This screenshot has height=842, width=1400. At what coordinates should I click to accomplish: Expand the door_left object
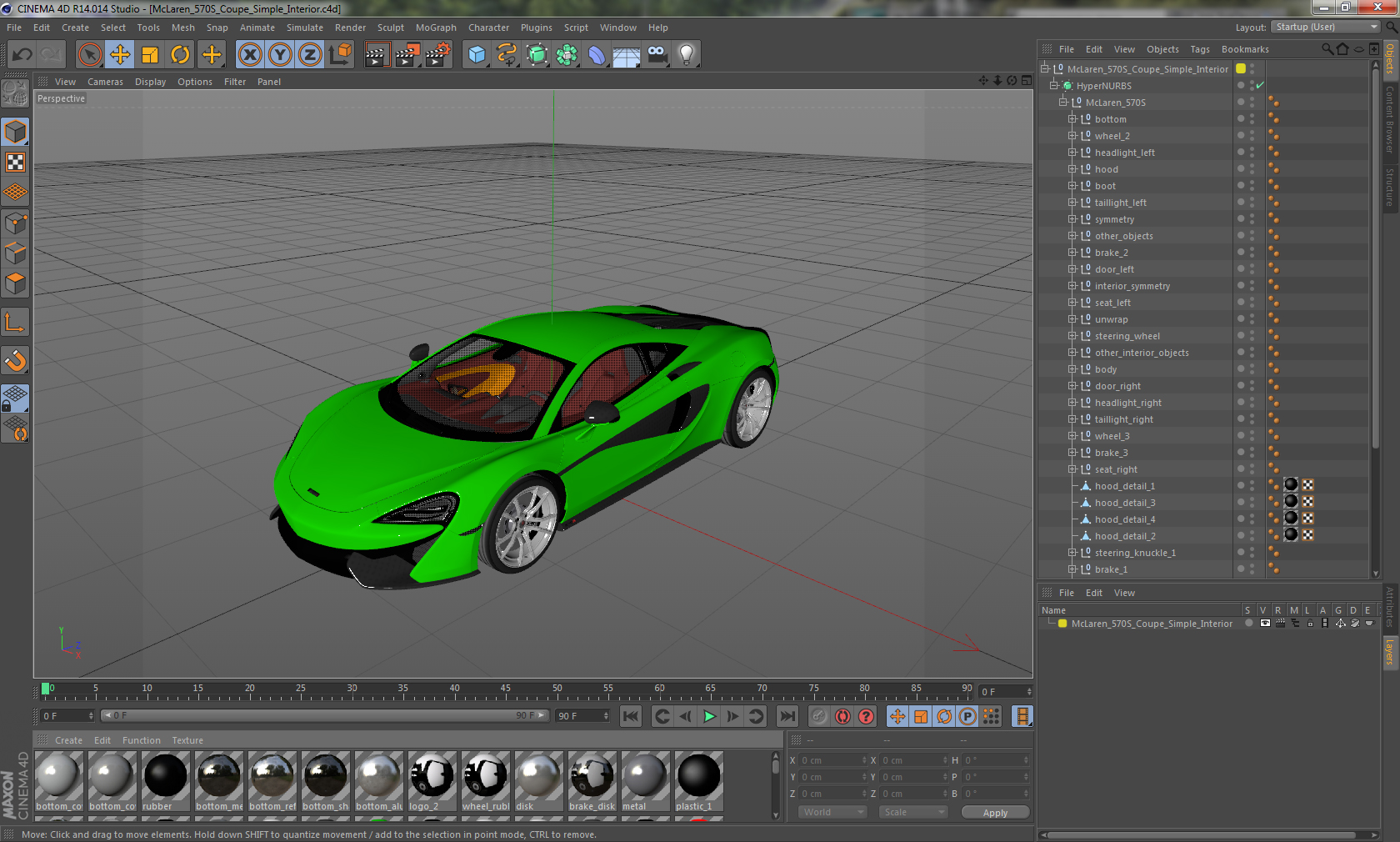pos(1072,269)
